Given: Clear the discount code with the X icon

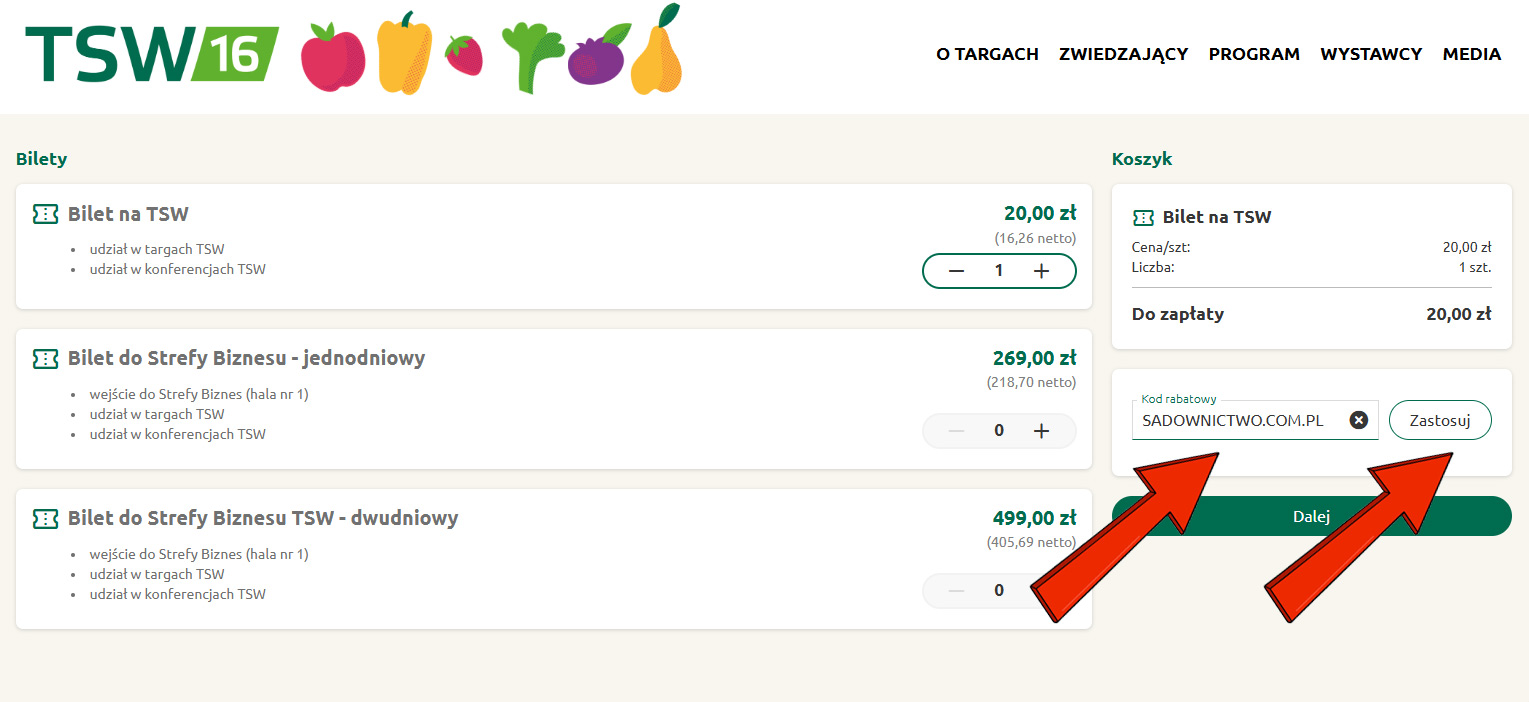Looking at the screenshot, I should (x=1359, y=420).
